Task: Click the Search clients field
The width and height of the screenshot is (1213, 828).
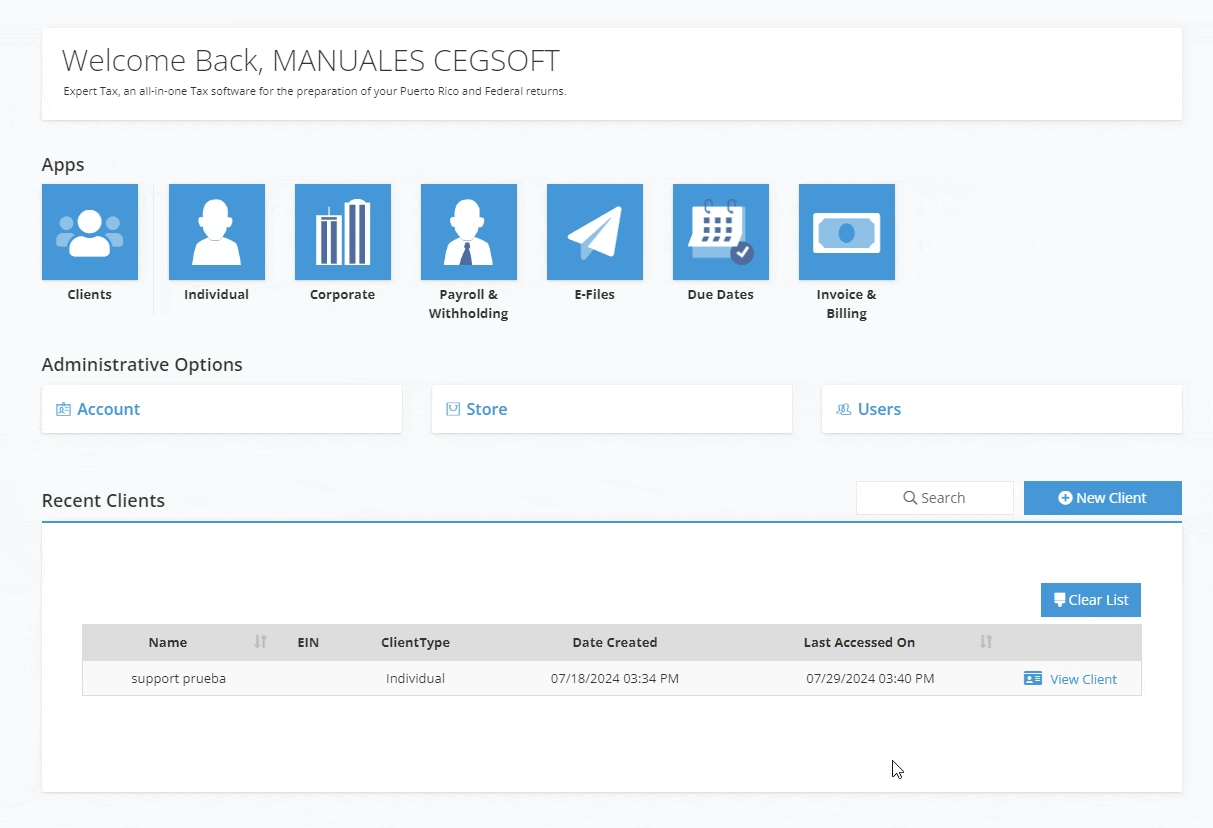Action: click(x=934, y=498)
